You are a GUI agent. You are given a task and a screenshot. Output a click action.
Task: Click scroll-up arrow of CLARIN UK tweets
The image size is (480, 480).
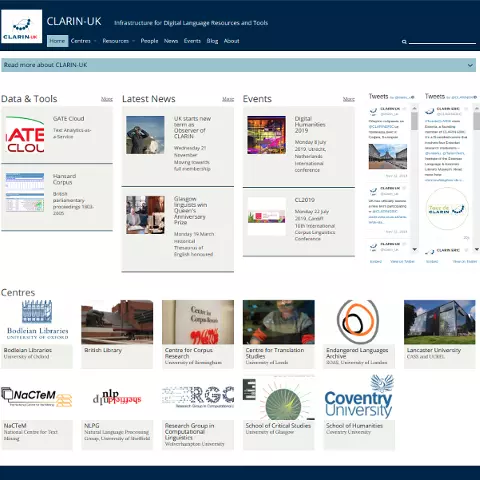(414, 109)
